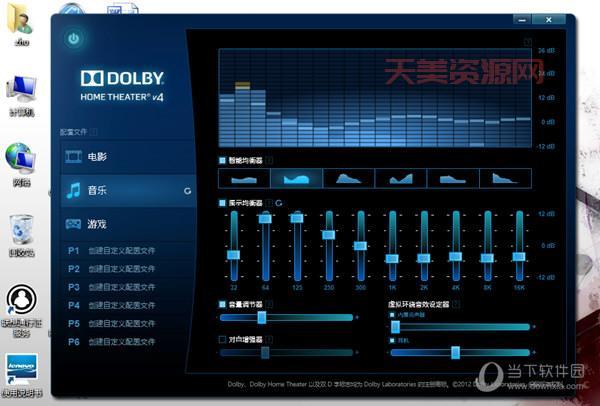Screen dimensions: 600x406
Task: Click the 2K equalizer slider handle
Action: (424, 258)
